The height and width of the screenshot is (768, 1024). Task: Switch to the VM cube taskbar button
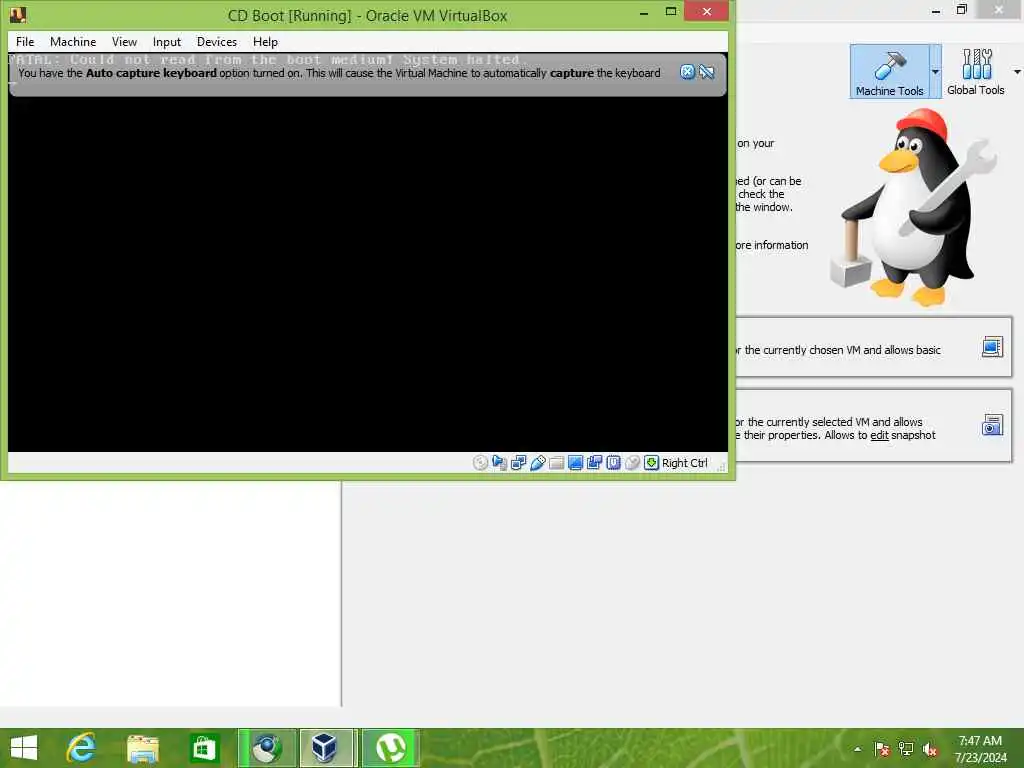[x=325, y=748]
